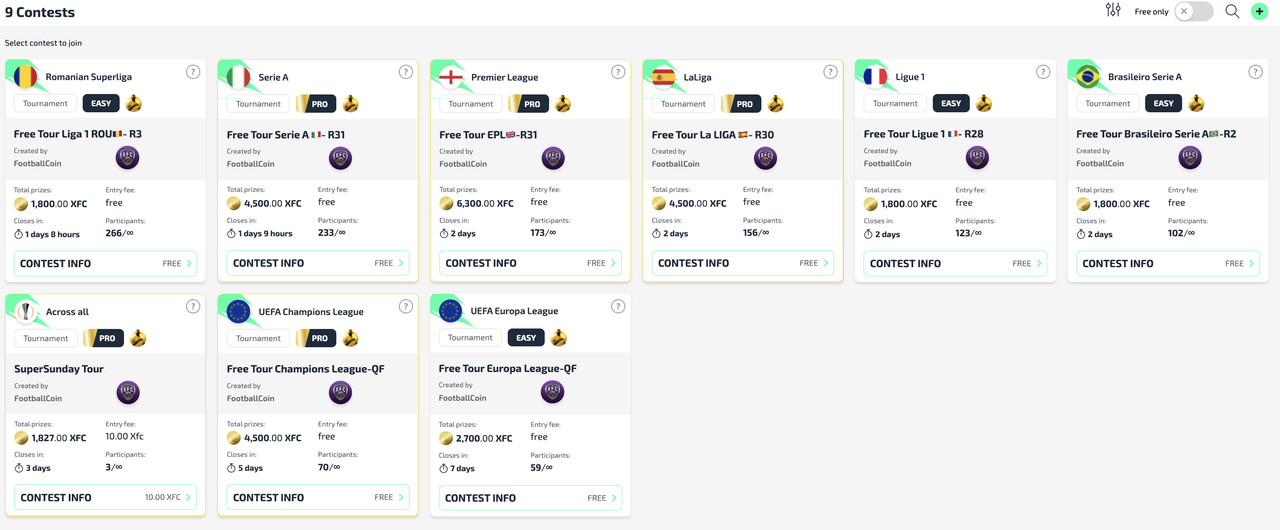Select the Tournament tag on LaLiga card
1280x530 pixels.
[683, 103]
